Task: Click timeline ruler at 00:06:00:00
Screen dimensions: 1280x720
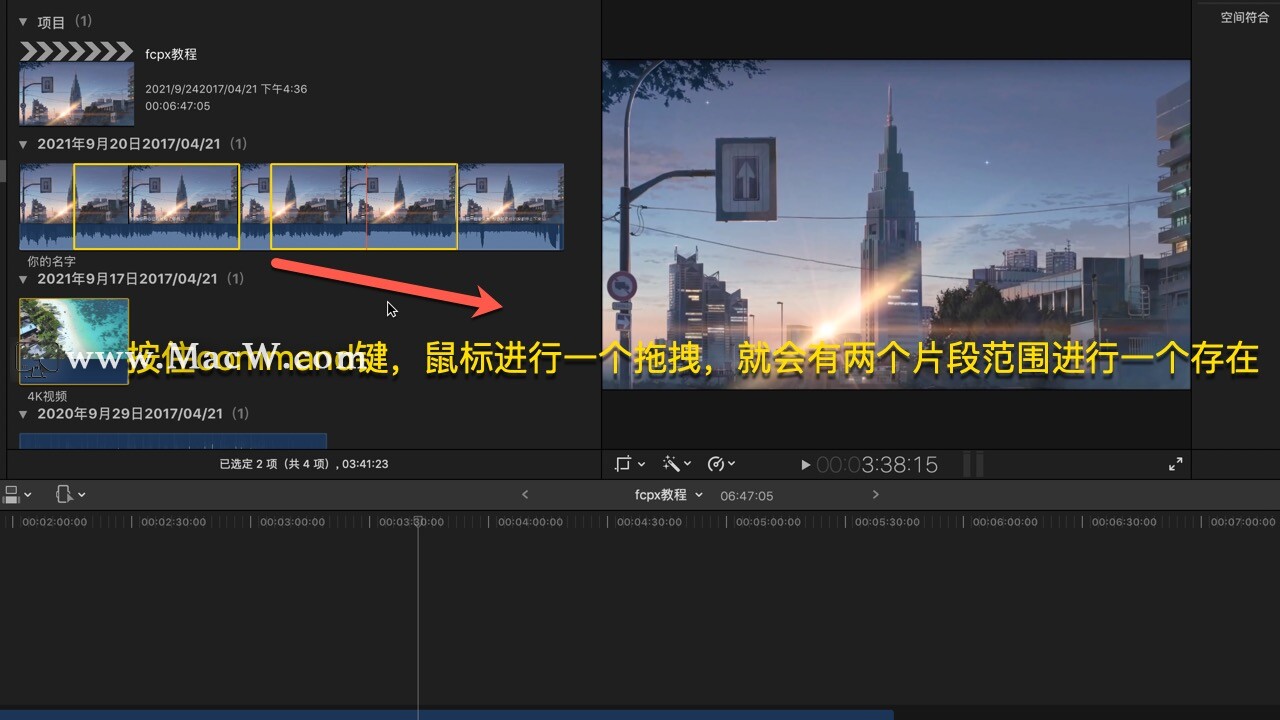Action: pyautogui.click(x=1005, y=522)
